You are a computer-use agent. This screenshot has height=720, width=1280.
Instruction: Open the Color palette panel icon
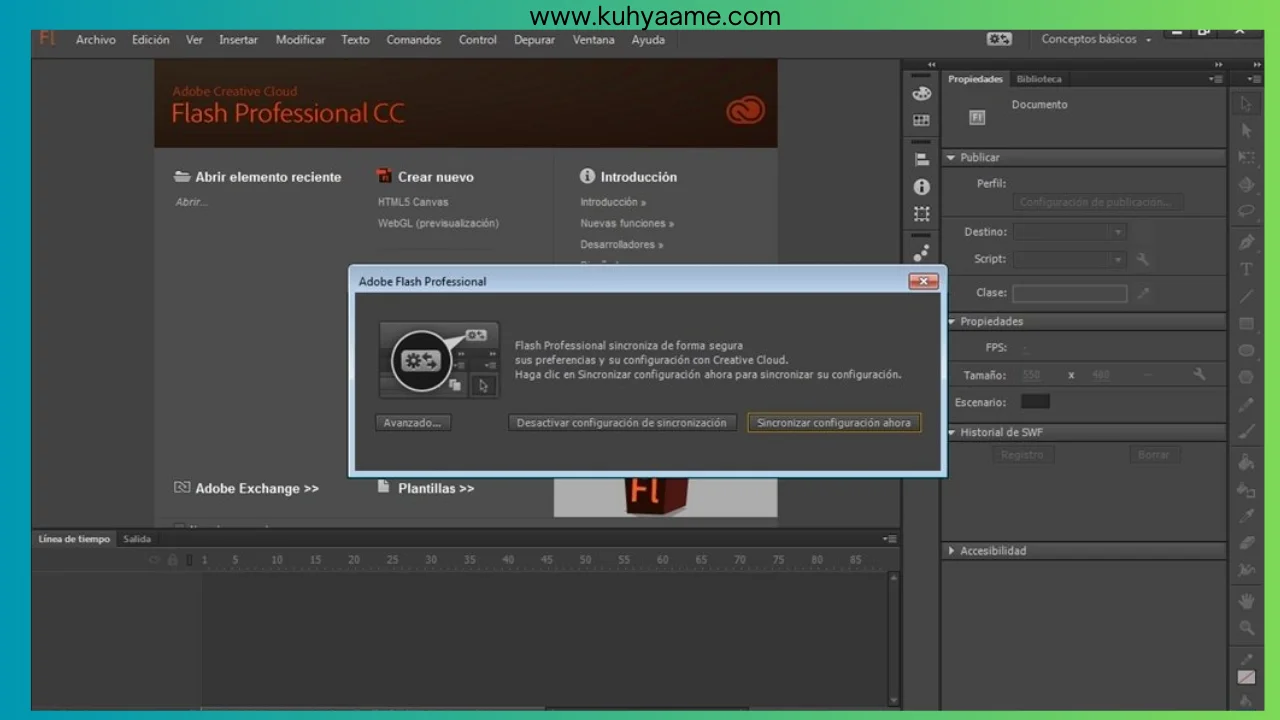click(x=922, y=94)
